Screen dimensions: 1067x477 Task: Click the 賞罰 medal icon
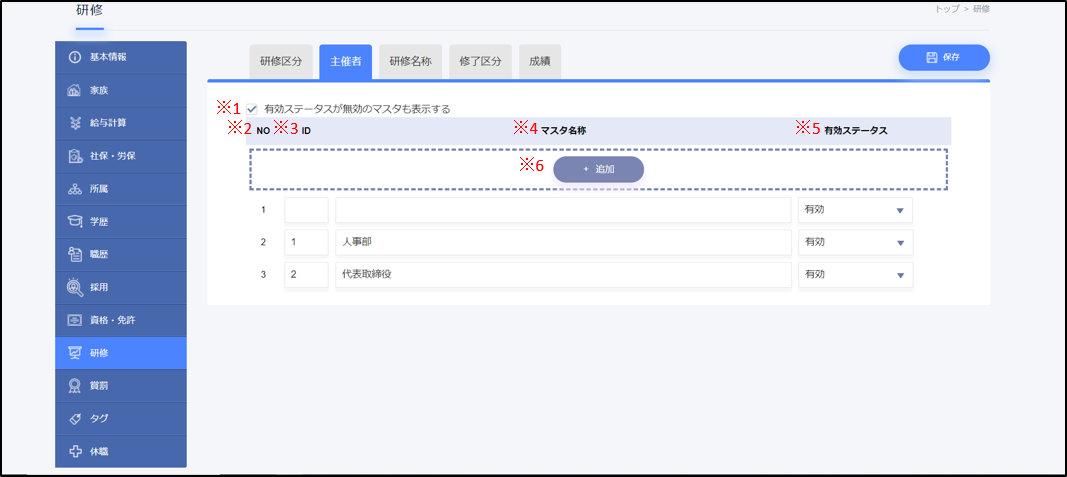click(x=75, y=386)
